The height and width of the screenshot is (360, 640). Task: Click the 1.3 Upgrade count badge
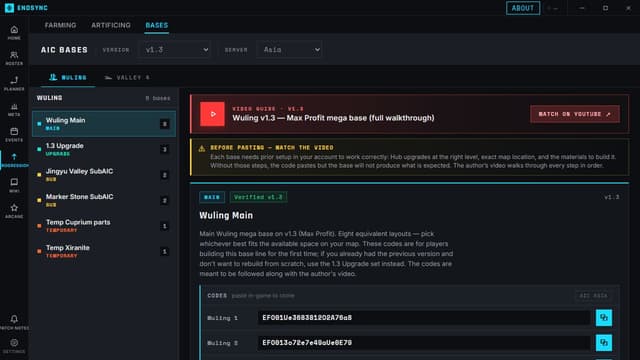pyautogui.click(x=164, y=149)
